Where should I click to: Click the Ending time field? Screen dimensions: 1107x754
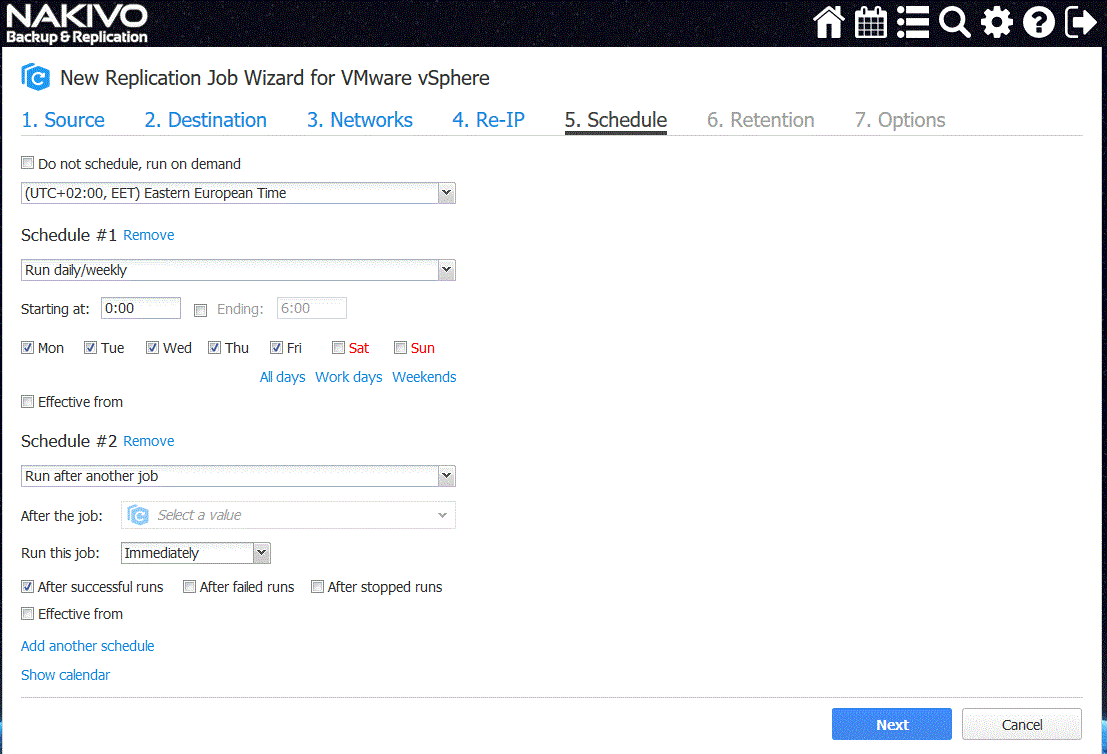(311, 309)
